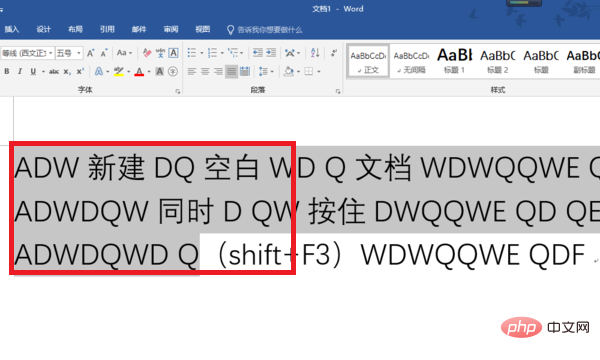Open the Font dialog launcher
Image resolution: width=600 pixels, height=360 pixels.
(x=178, y=91)
